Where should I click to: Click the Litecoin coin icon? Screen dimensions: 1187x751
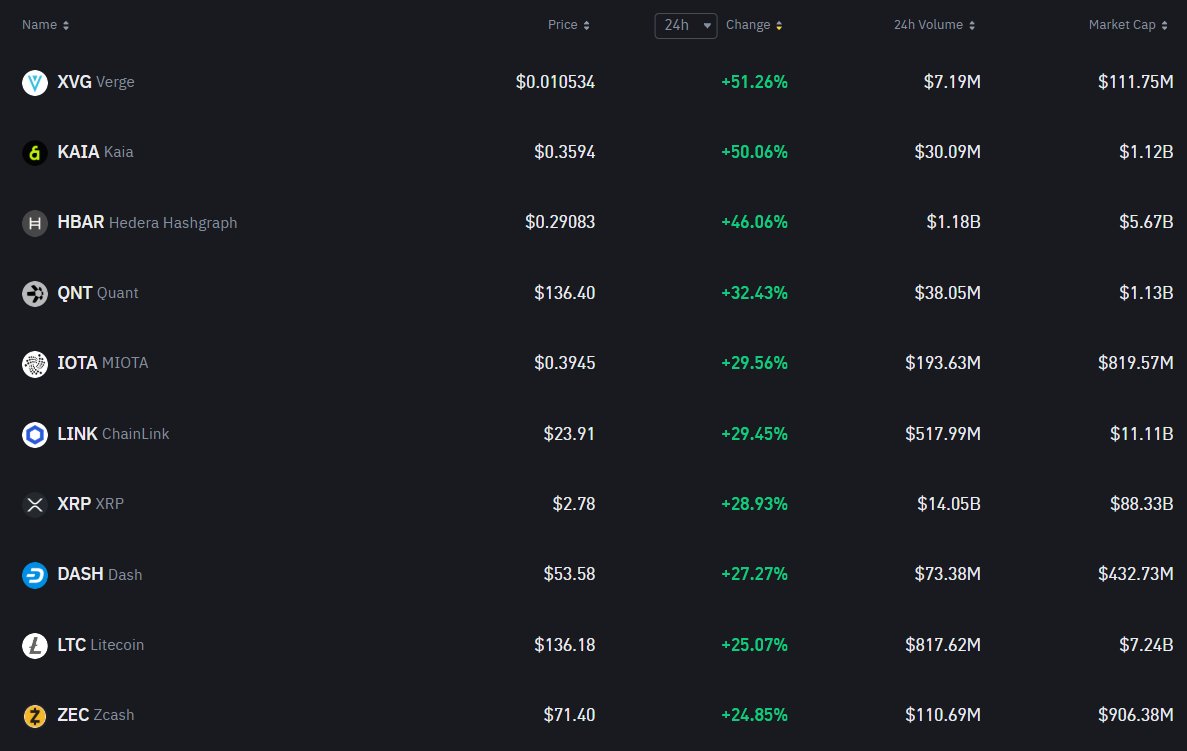click(x=35, y=646)
